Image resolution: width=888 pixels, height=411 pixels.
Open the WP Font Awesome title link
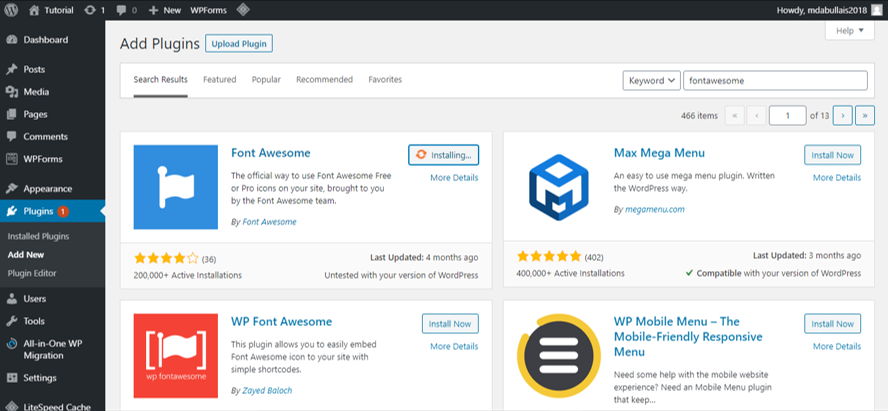[x=281, y=322]
